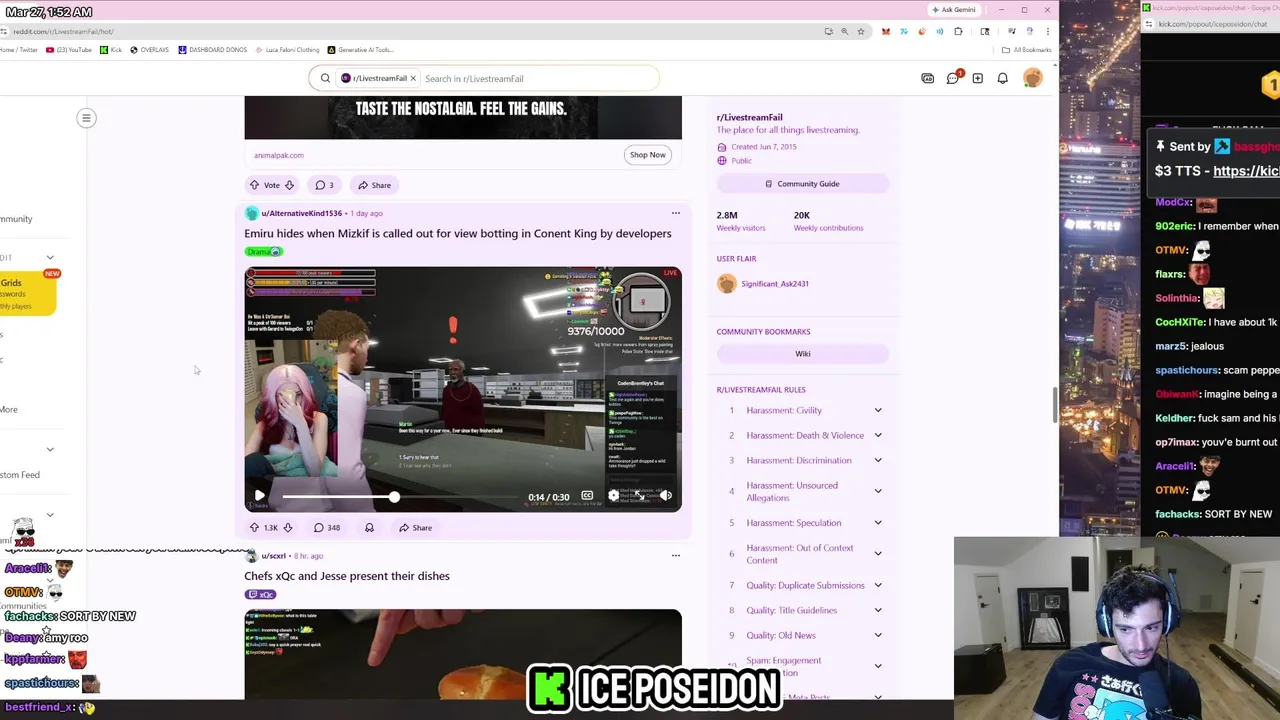Open video player settings gear
1280x720 pixels.
click(613, 496)
